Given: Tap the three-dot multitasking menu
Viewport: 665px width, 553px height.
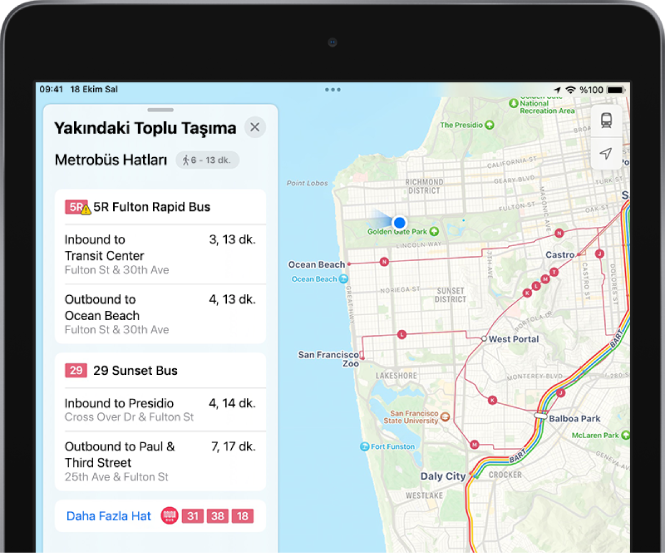Looking at the screenshot, I should click(332, 89).
